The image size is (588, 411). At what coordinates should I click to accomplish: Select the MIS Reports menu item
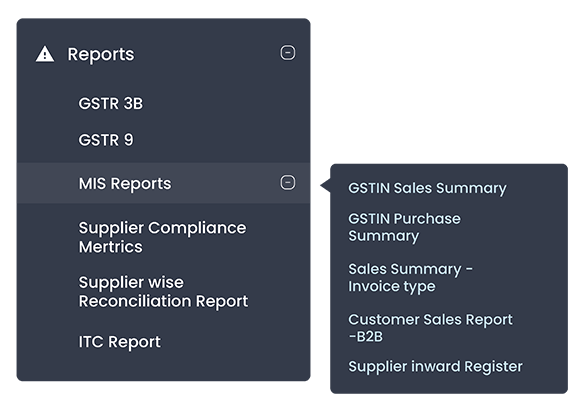point(164,183)
